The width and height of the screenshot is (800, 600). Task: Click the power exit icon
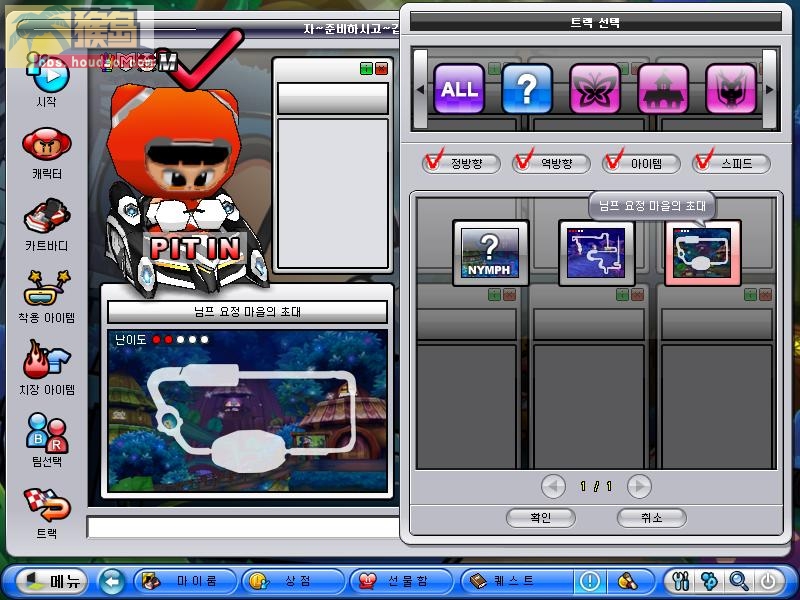768,581
